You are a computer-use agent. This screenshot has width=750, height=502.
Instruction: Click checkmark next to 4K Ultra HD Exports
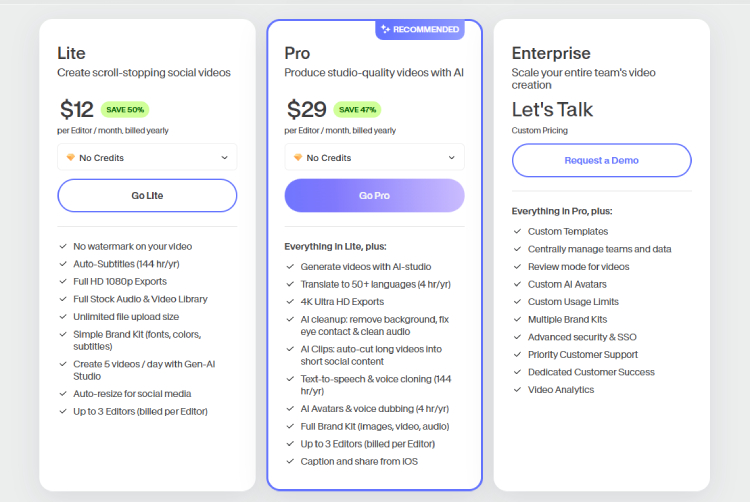[290, 302]
